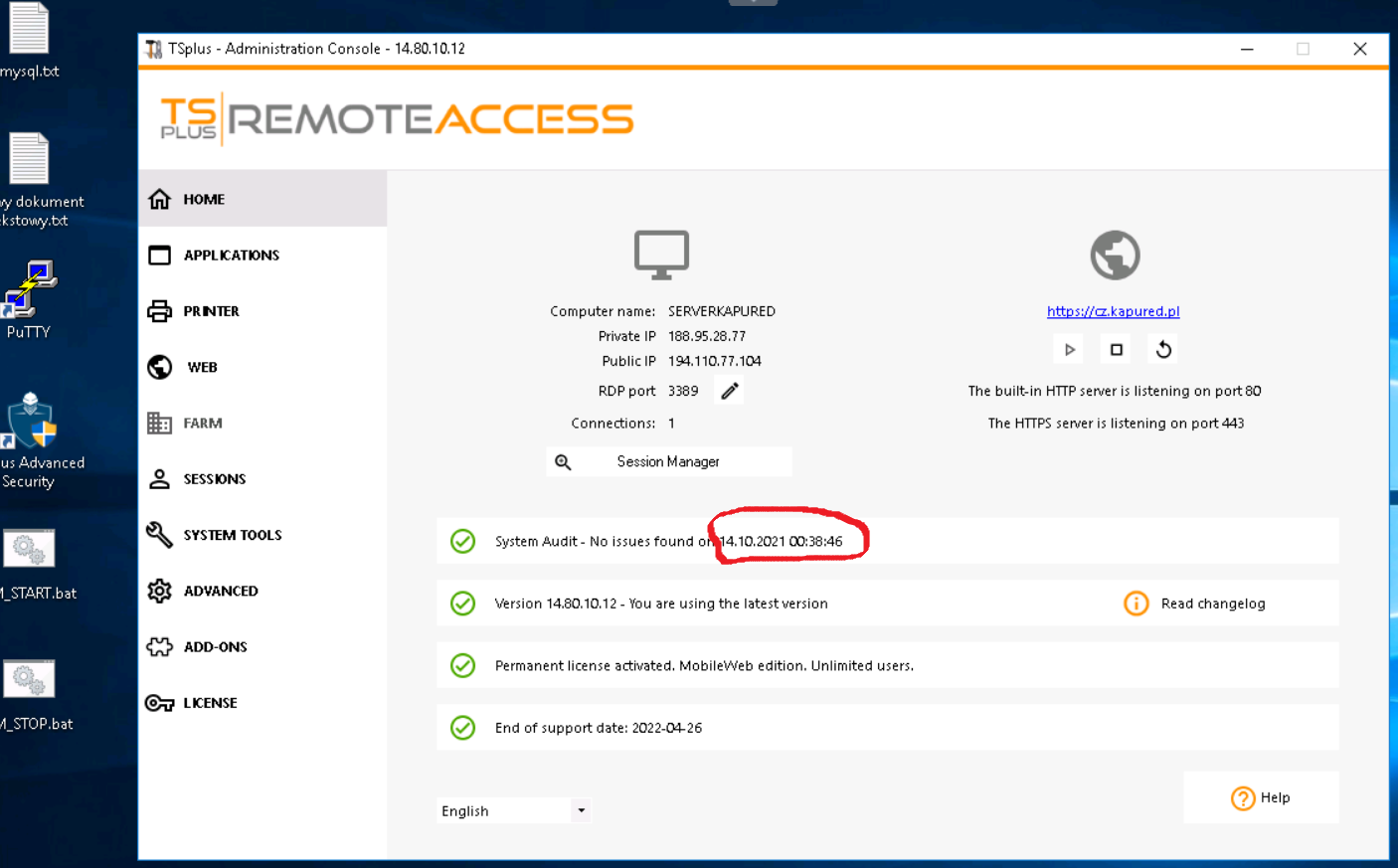Start the web server with play icon

click(x=1069, y=350)
